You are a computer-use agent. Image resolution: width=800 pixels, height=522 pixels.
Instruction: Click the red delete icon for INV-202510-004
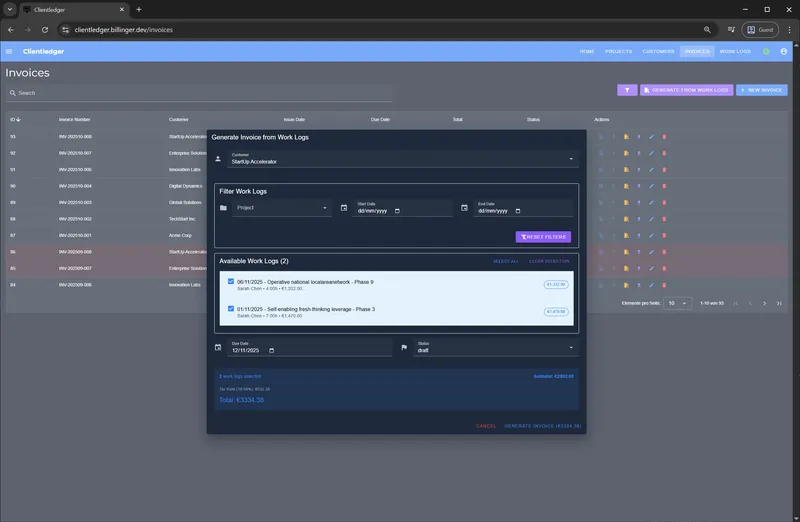(664, 186)
